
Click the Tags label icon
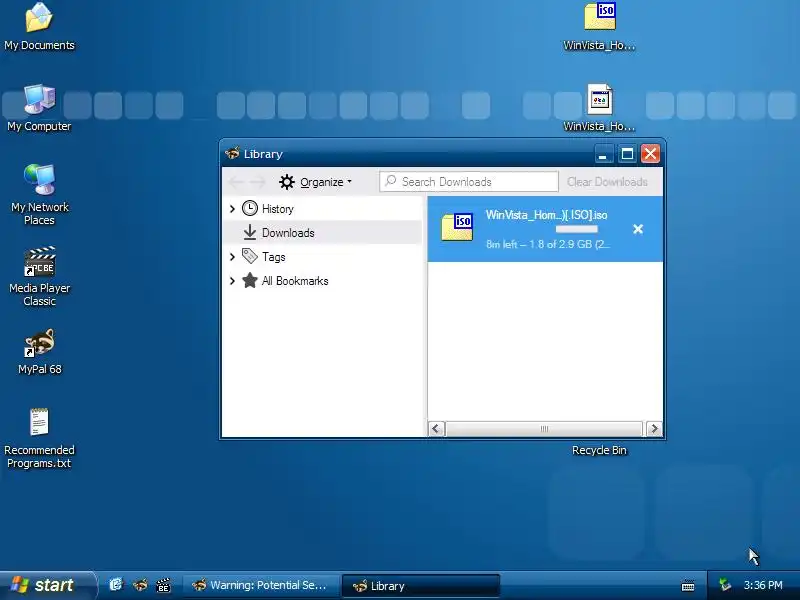pyautogui.click(x=249, y=256)
